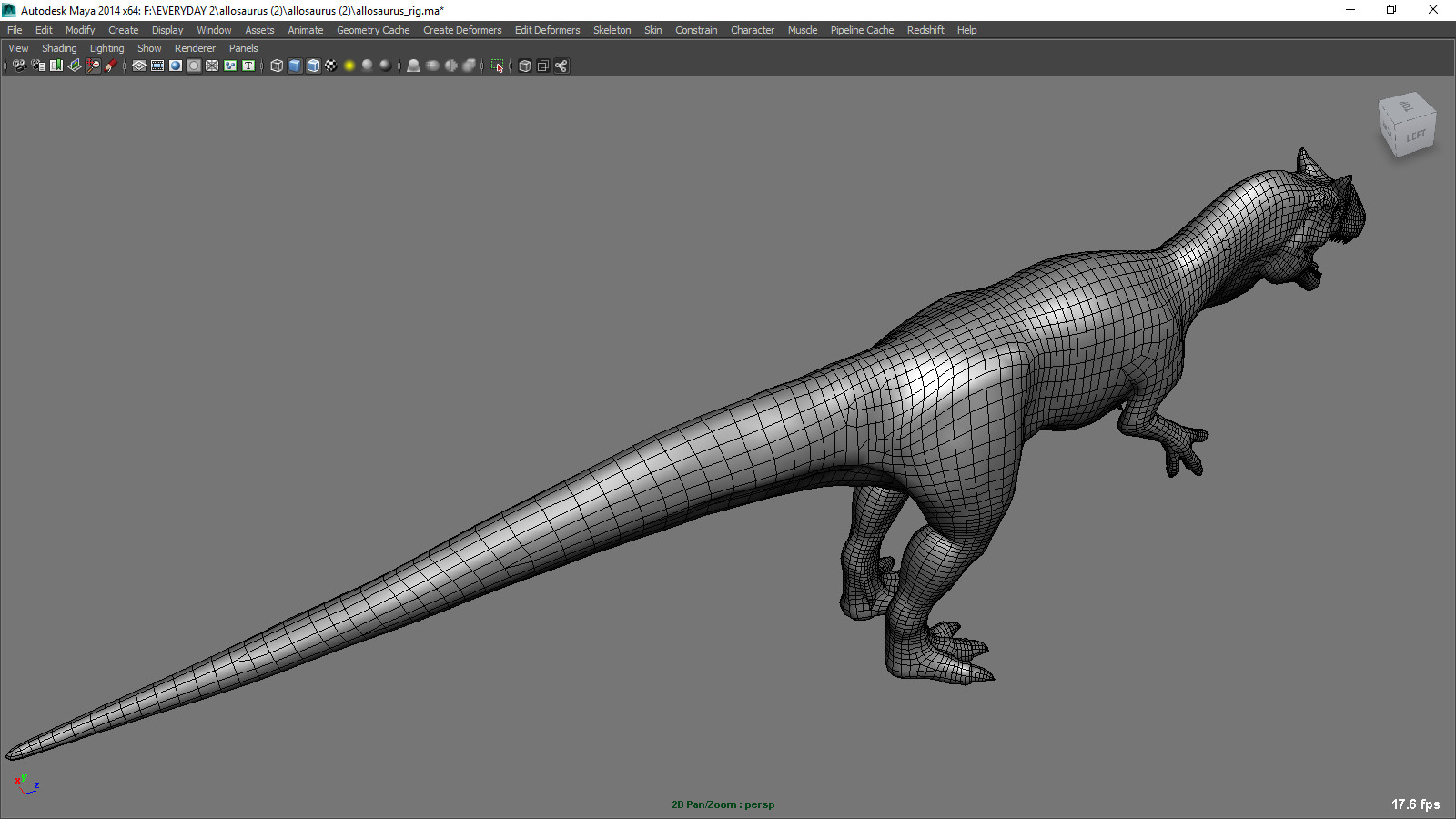Viewport: 1456px width, 819px height.
Task: Open the Animate menu
Action: tap(306, 30)
